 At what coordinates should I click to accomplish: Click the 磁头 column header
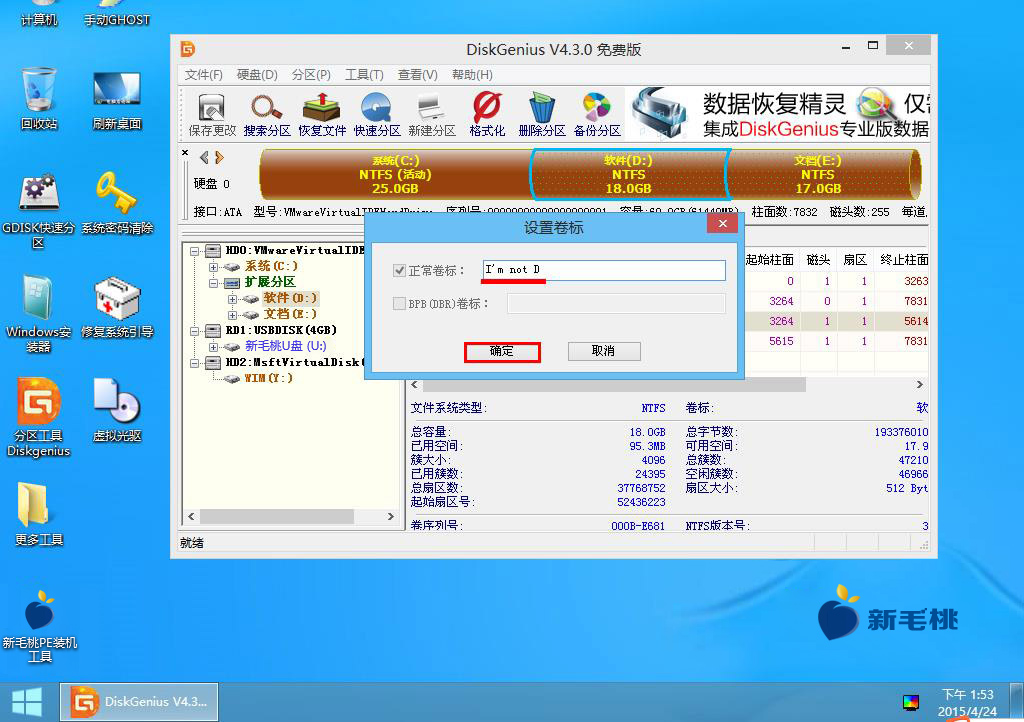(818, 260)
